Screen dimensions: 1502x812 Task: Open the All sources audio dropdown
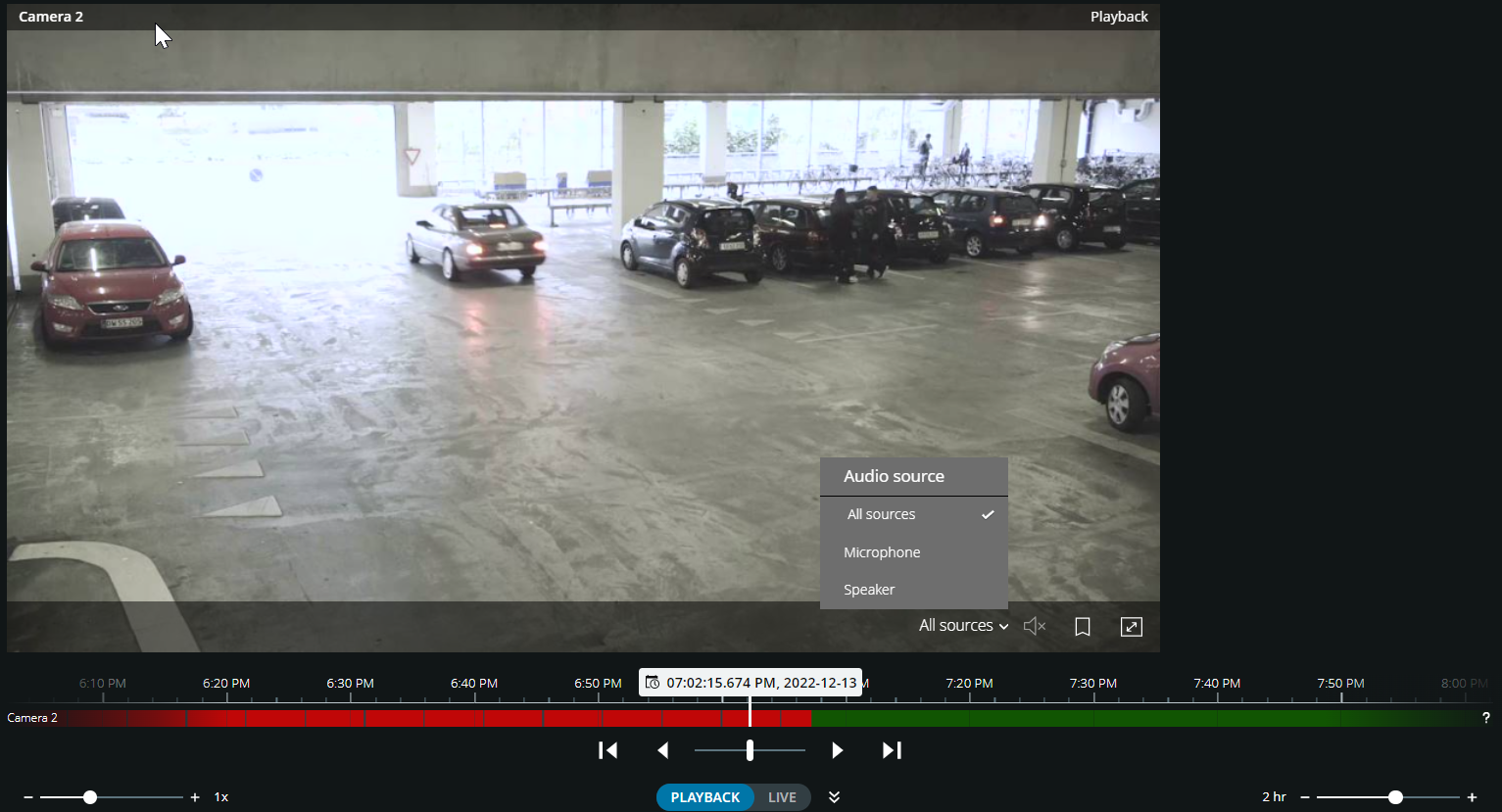[963, 626]
